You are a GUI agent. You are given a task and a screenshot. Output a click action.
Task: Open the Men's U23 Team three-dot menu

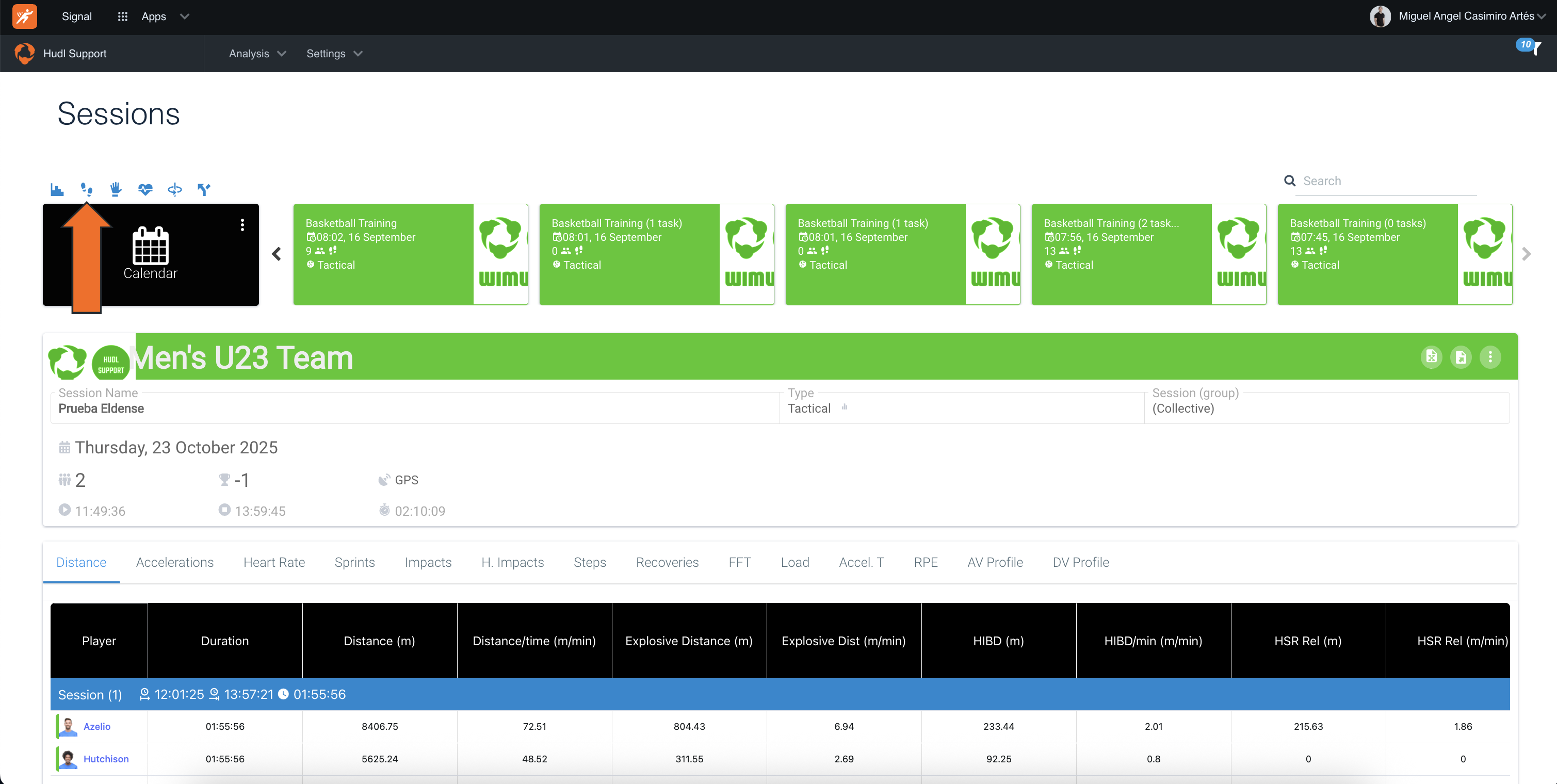click(1490, 356)
